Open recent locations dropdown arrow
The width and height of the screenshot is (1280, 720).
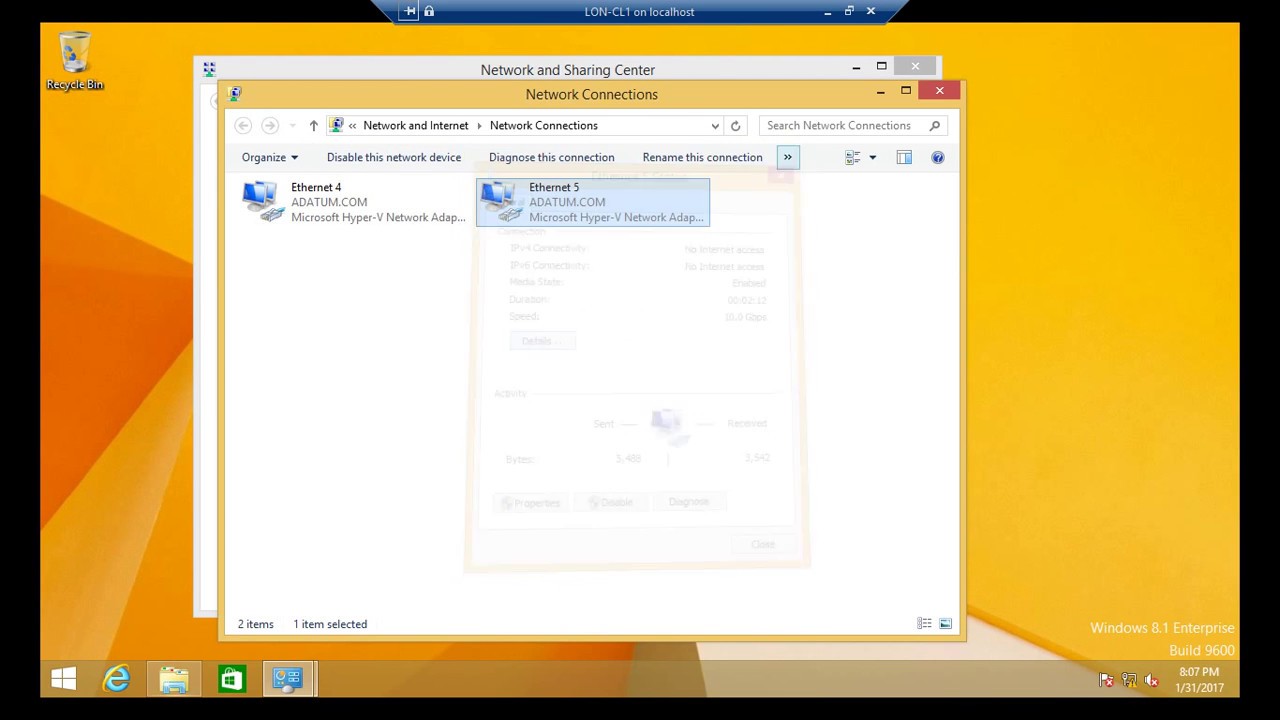(x=292, y=126)
